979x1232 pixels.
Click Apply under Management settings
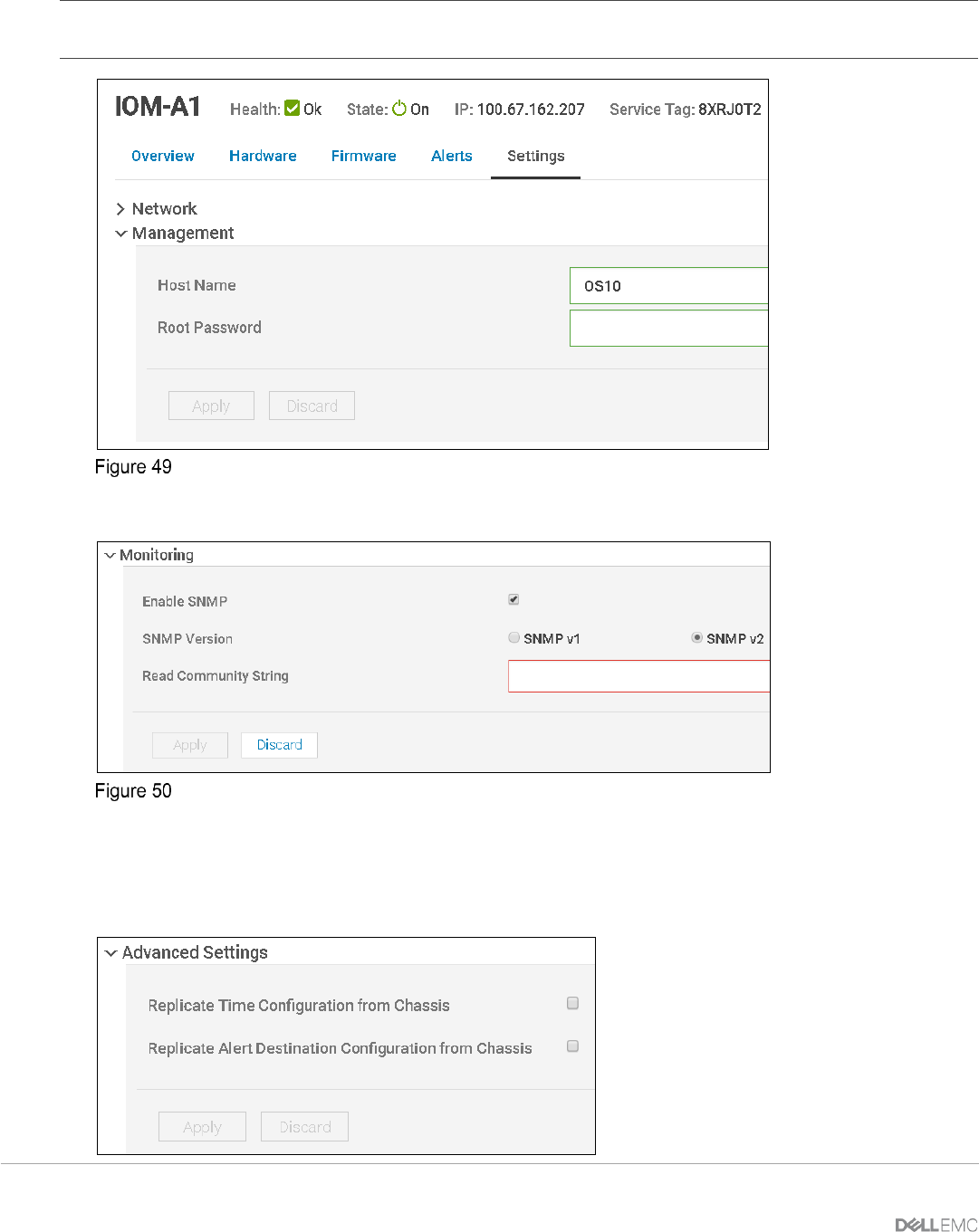point(211,406)
